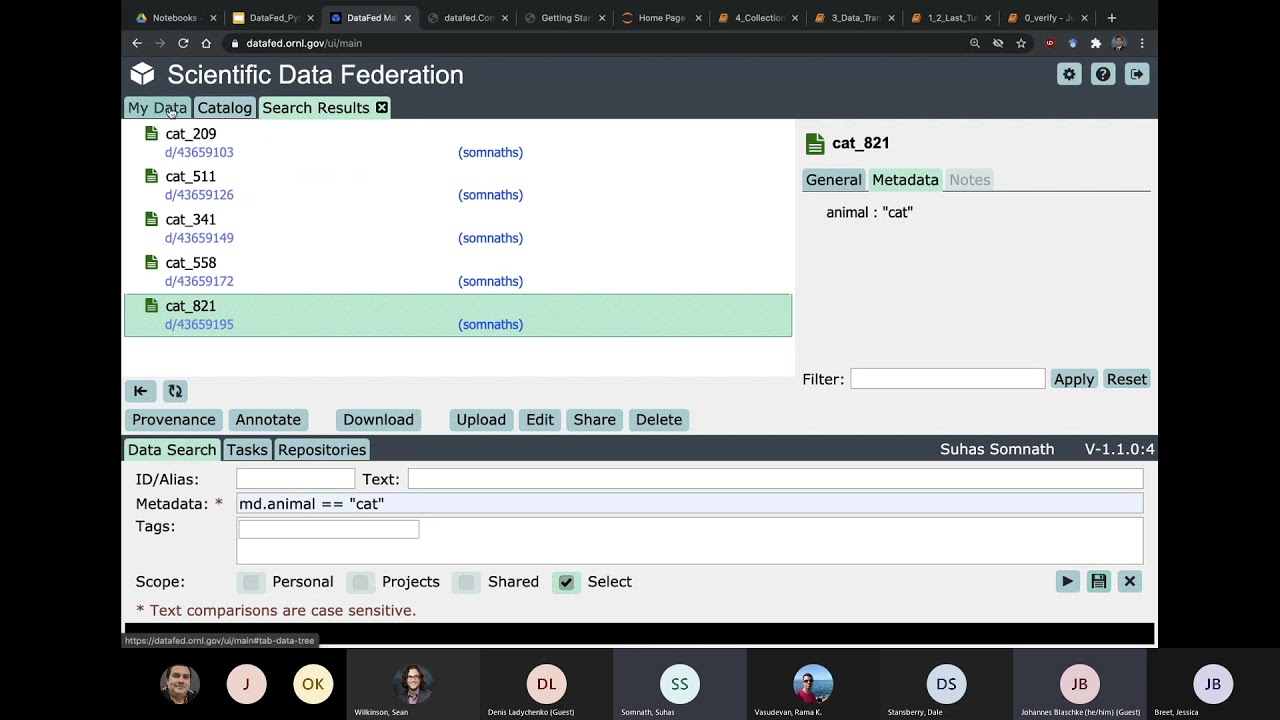
Task: Click the Tags input field
Action: 328,529
